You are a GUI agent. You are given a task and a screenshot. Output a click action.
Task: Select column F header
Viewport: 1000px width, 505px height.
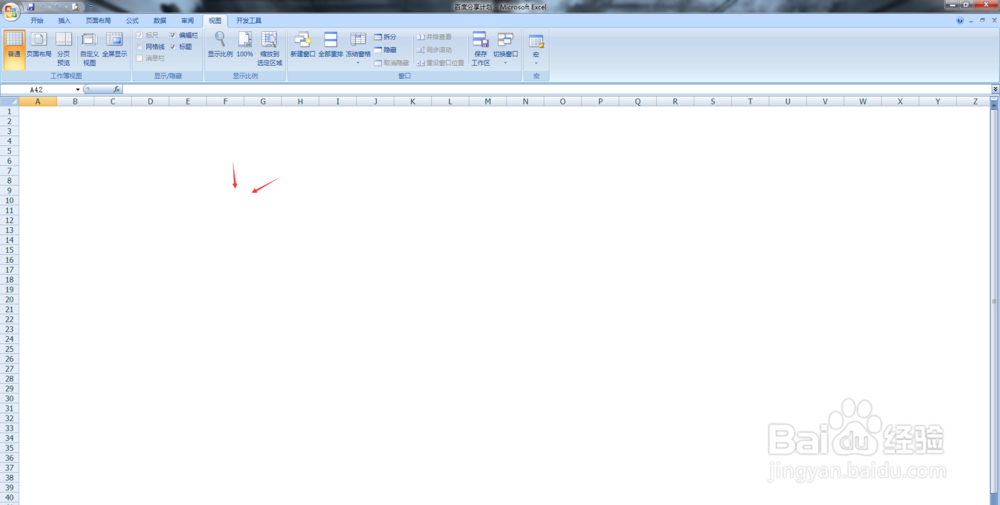pos(225,101)
